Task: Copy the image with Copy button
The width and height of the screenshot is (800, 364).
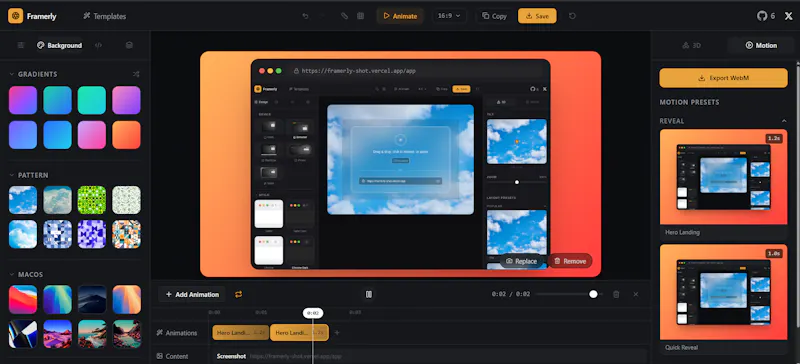Action: (494, 16)
